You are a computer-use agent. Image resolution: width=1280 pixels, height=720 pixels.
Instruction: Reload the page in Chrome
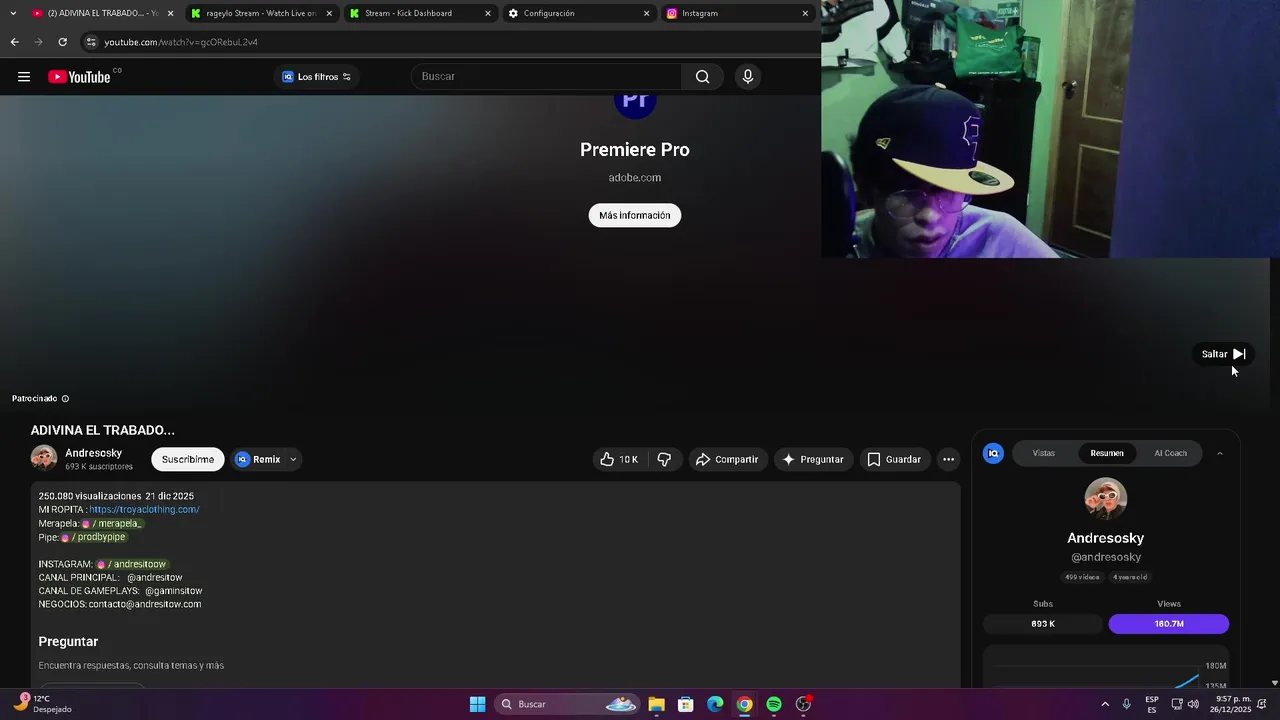[x=62, y=42]
